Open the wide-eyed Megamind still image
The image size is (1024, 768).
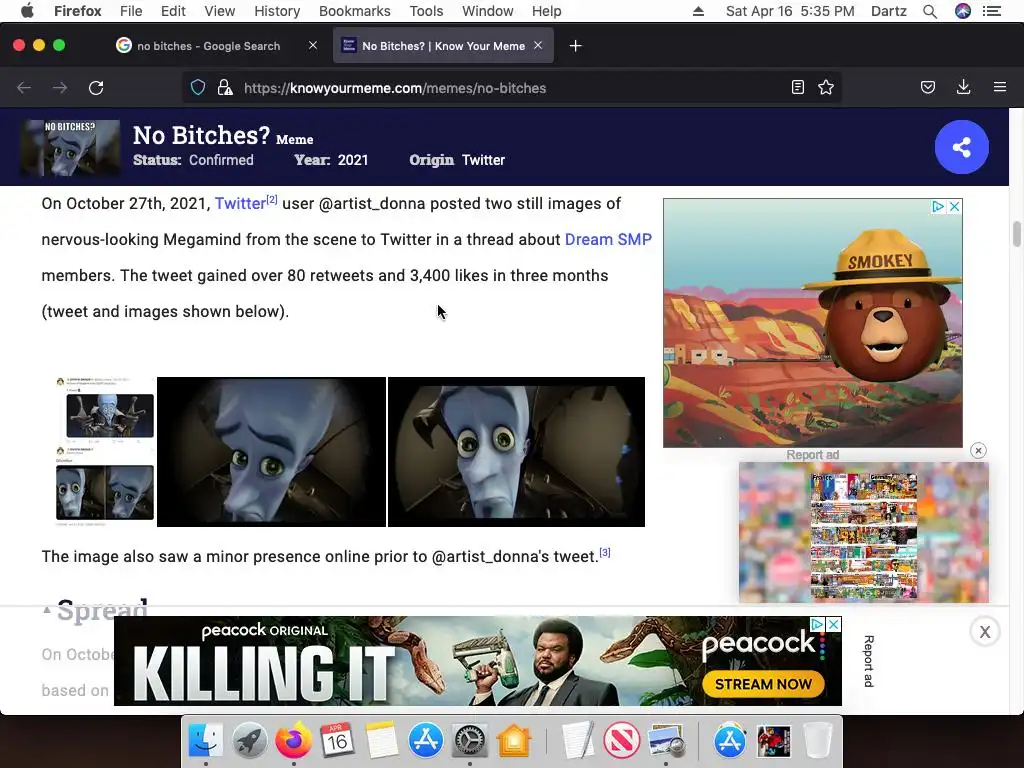pos(517,452)
